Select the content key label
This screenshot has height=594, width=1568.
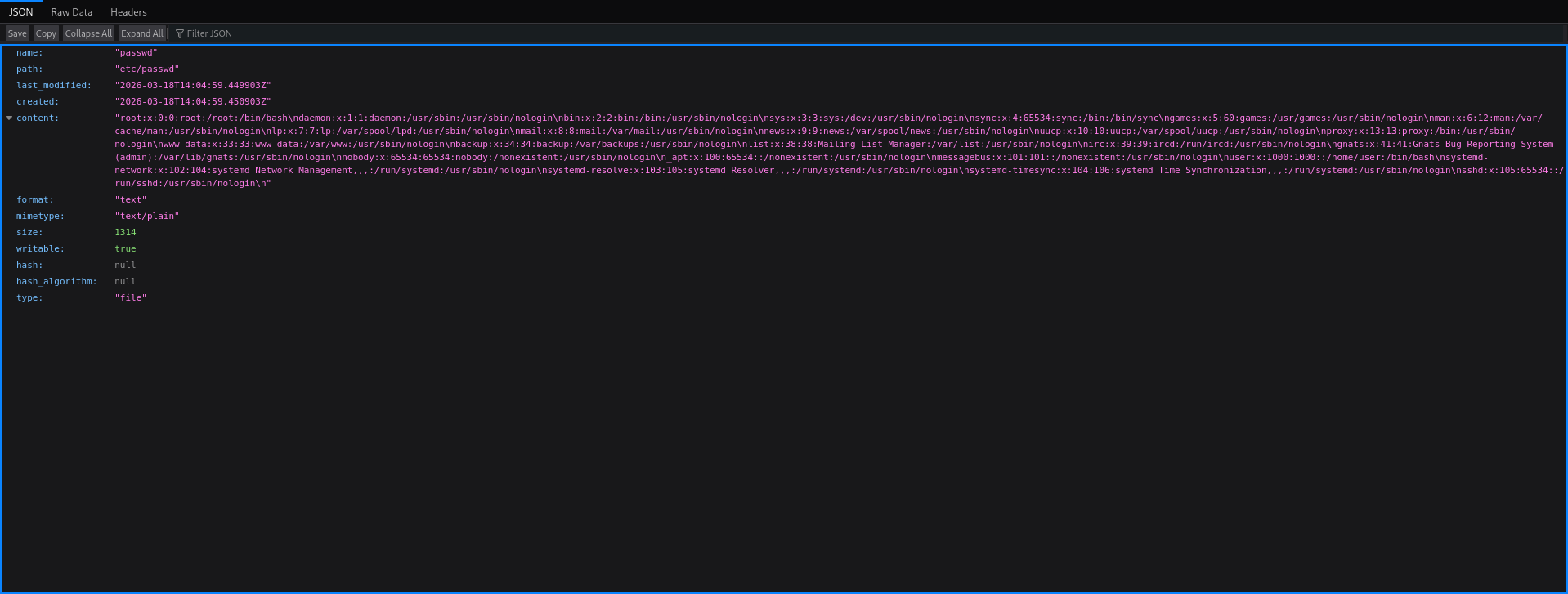tap(38, 118)
